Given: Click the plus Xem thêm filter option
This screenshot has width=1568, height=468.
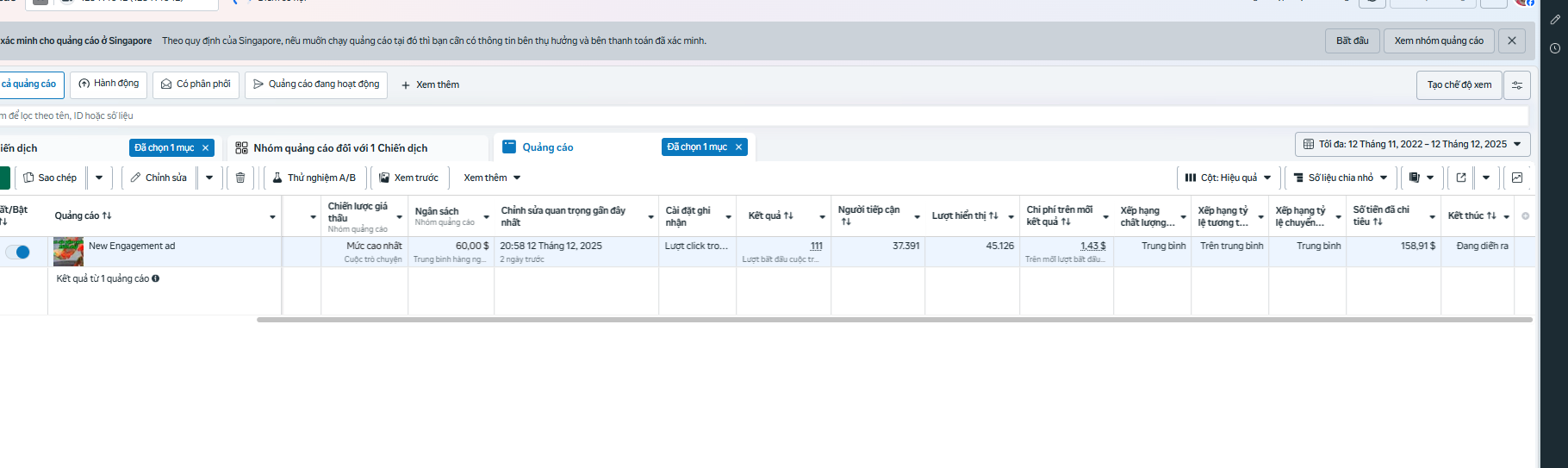Looking at the screenshot, I should [x=430, y=84].
